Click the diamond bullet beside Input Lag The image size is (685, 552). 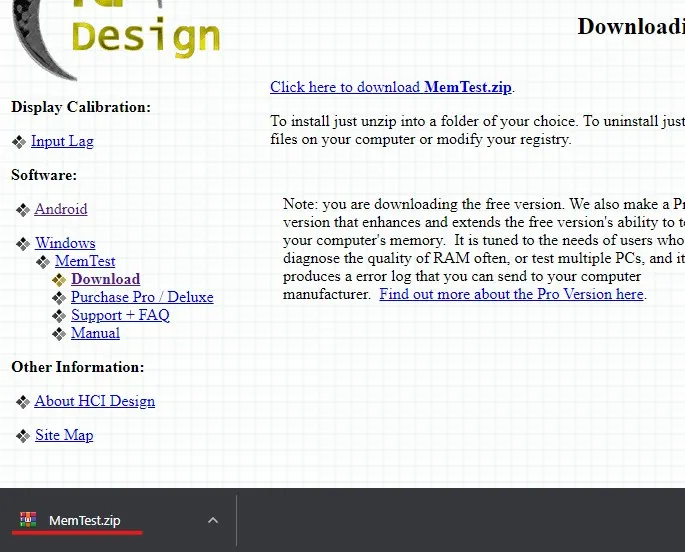pyautogui.click(x=19, y=142)
